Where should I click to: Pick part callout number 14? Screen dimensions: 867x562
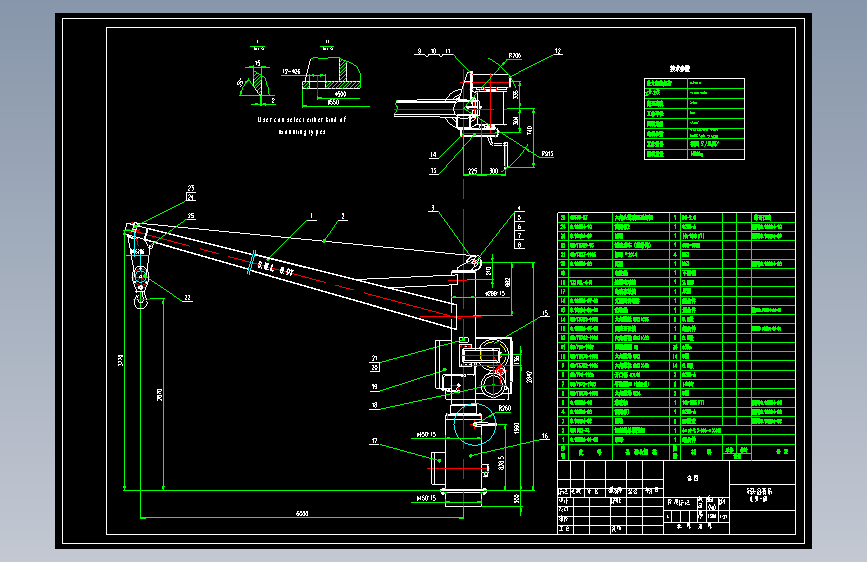(x=433, y=155)
